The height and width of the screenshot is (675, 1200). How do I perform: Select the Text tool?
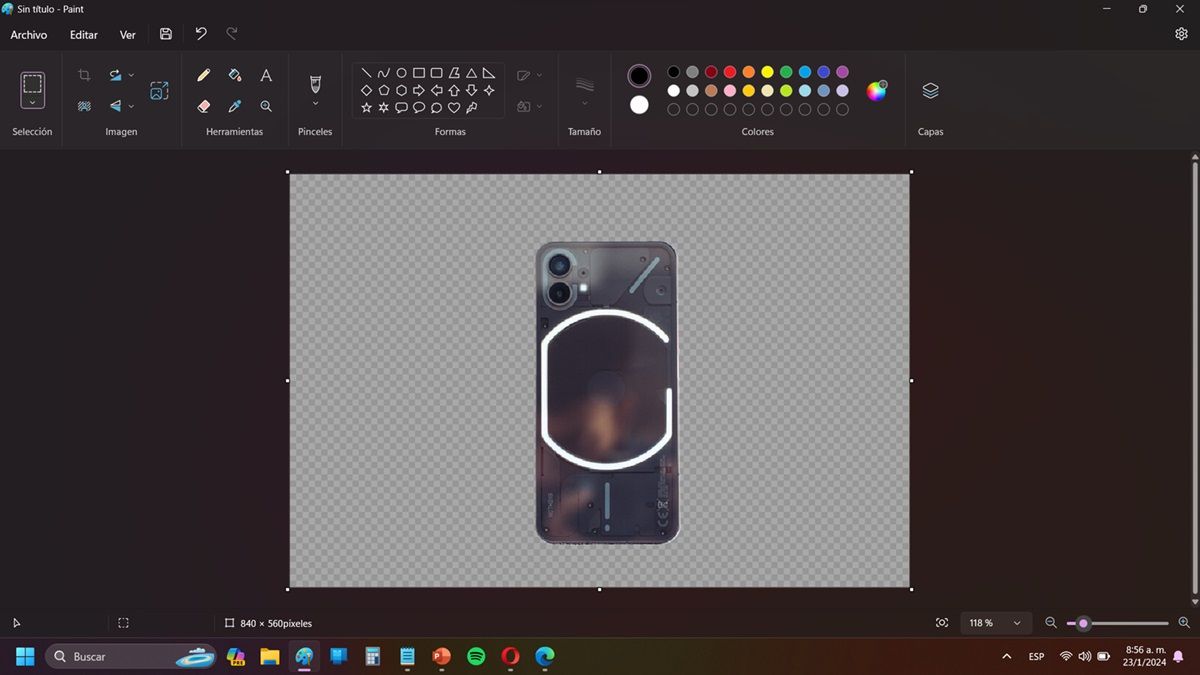pyautogui.click(x=266, y=75)
